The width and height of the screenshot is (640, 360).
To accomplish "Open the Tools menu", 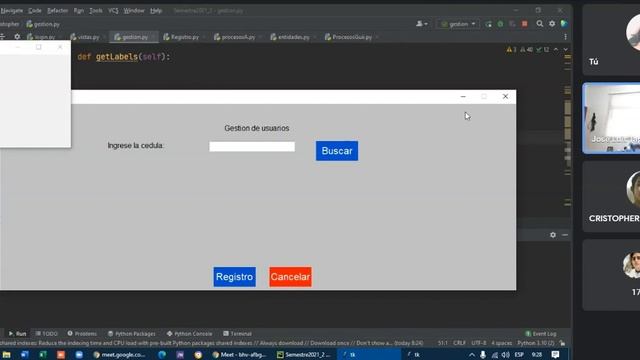I will pyautogui.click(x=96, y=11).
